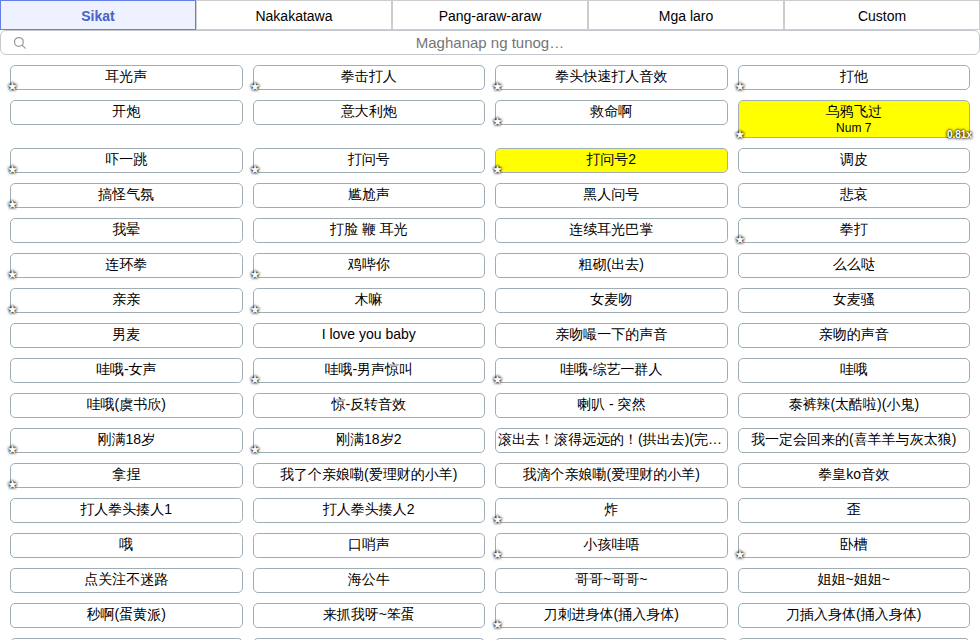Click the magnifying glass search icon
Viewport: 980px width, 640px height.
[20, 43]
